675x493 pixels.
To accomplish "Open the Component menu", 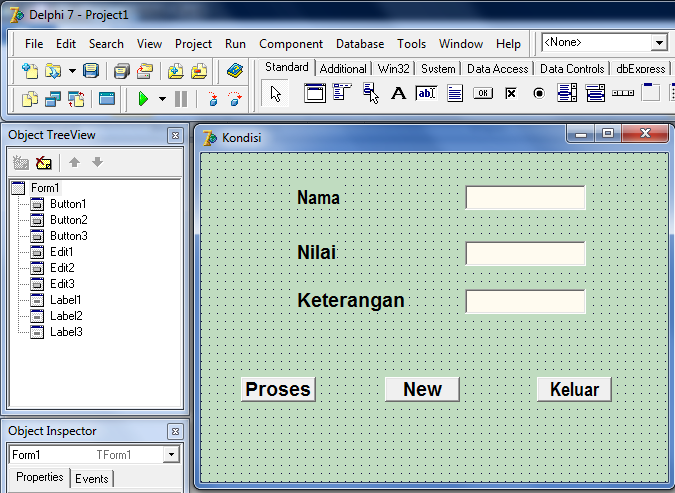I will (291, 44).
